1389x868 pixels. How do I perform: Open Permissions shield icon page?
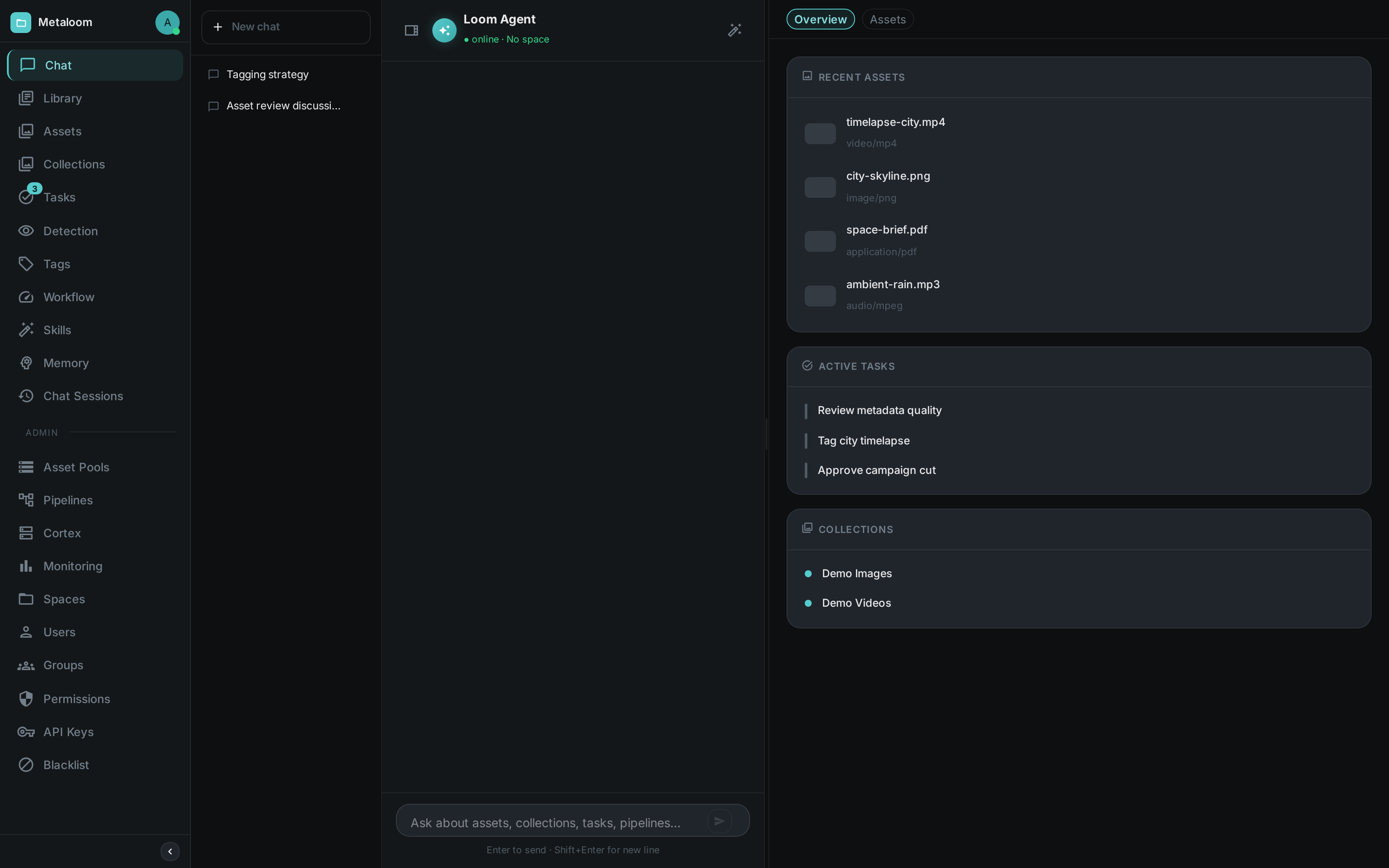pyautogui.click(x=26, y=699)
